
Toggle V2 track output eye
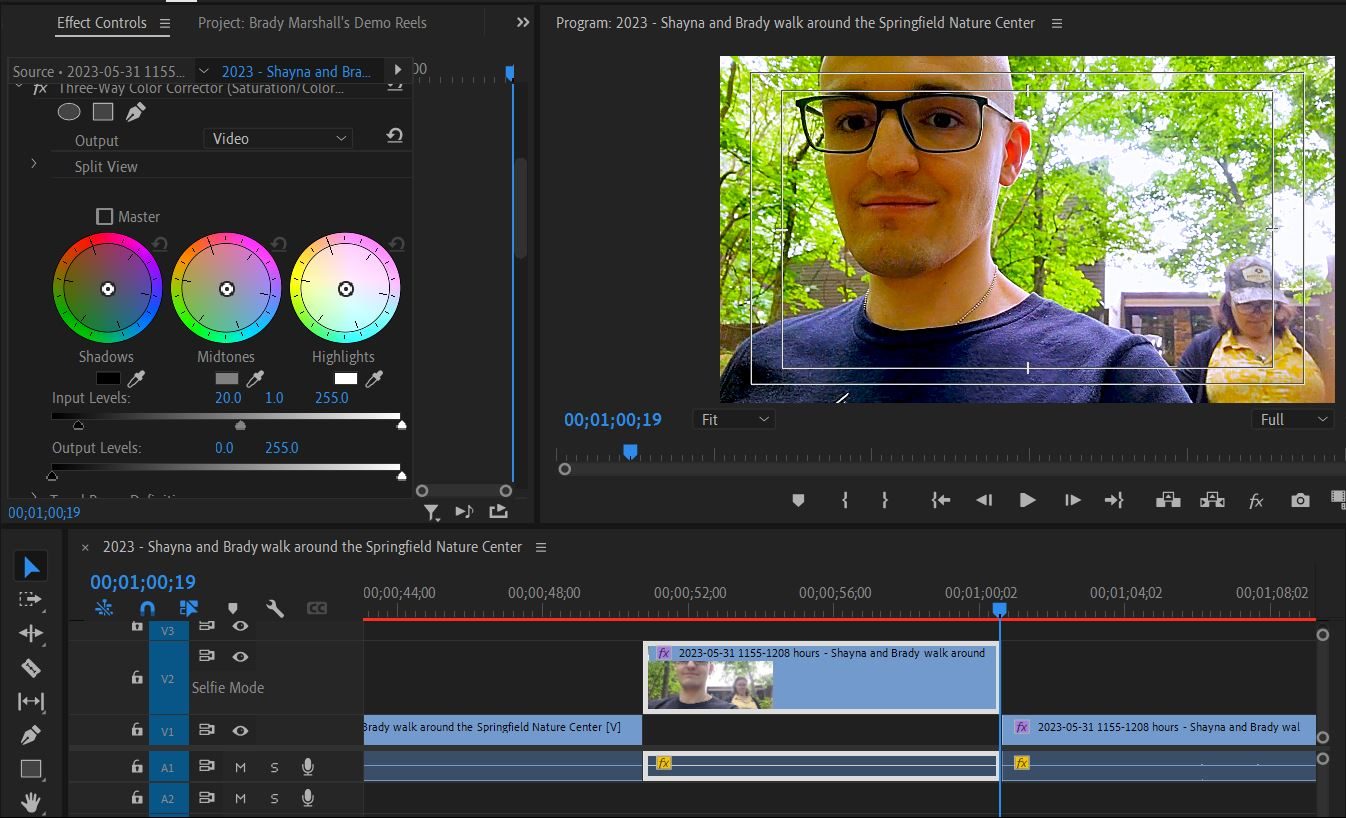tap(240, 657)
